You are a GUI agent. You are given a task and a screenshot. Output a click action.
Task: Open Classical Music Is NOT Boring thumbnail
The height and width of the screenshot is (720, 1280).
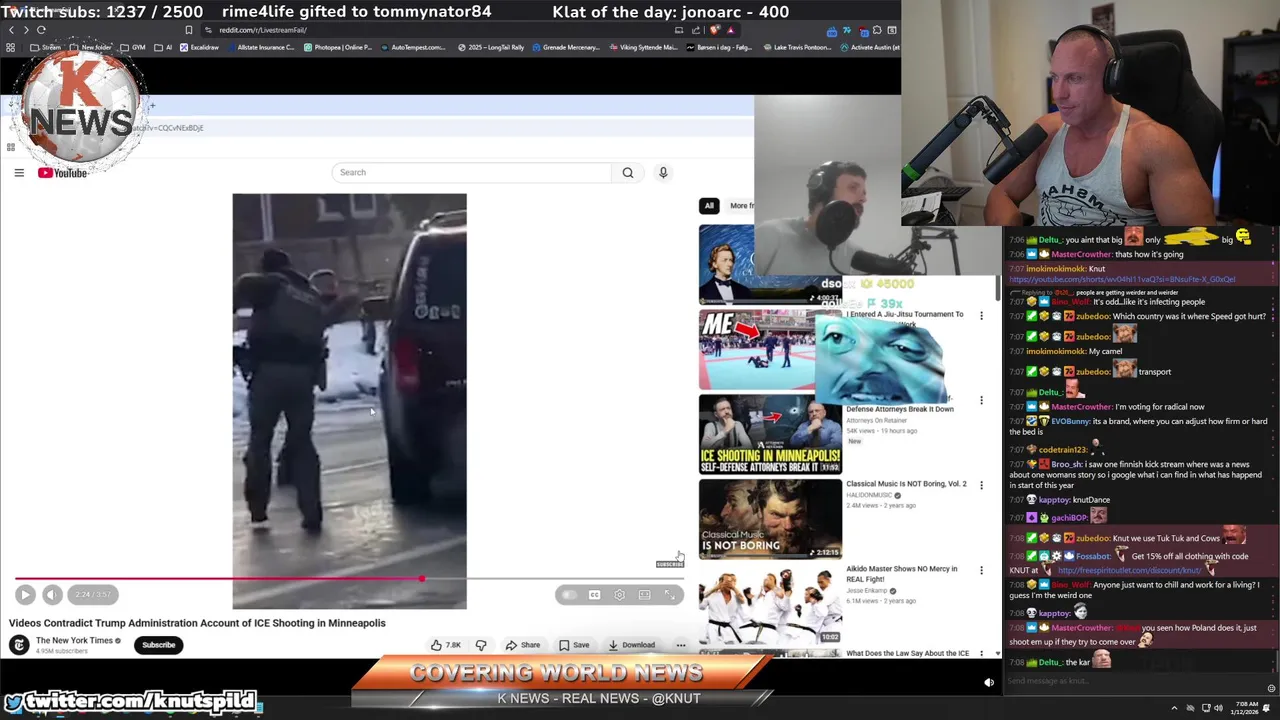pyautogui.click(x=770, y=519)
